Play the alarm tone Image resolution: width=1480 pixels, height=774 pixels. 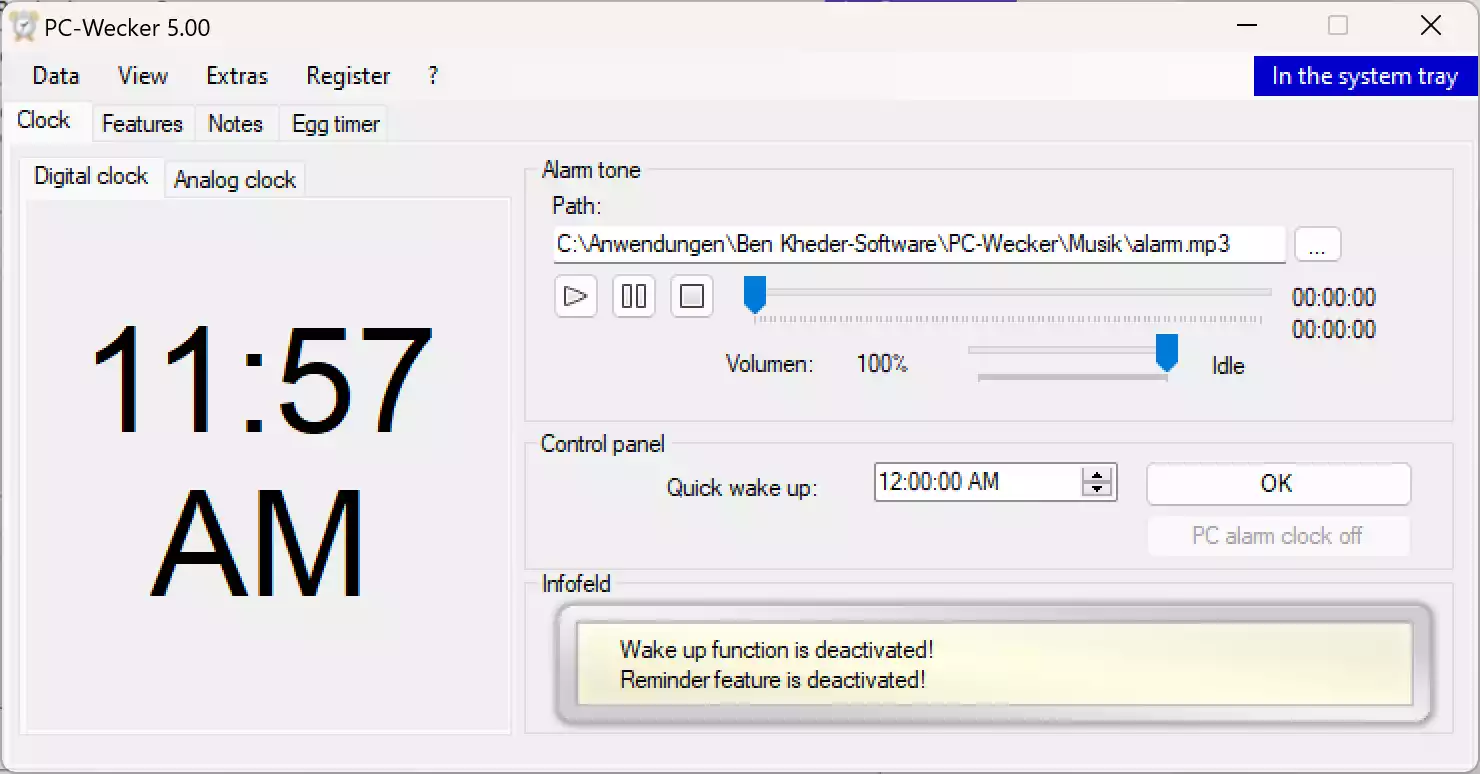point(575,296)
